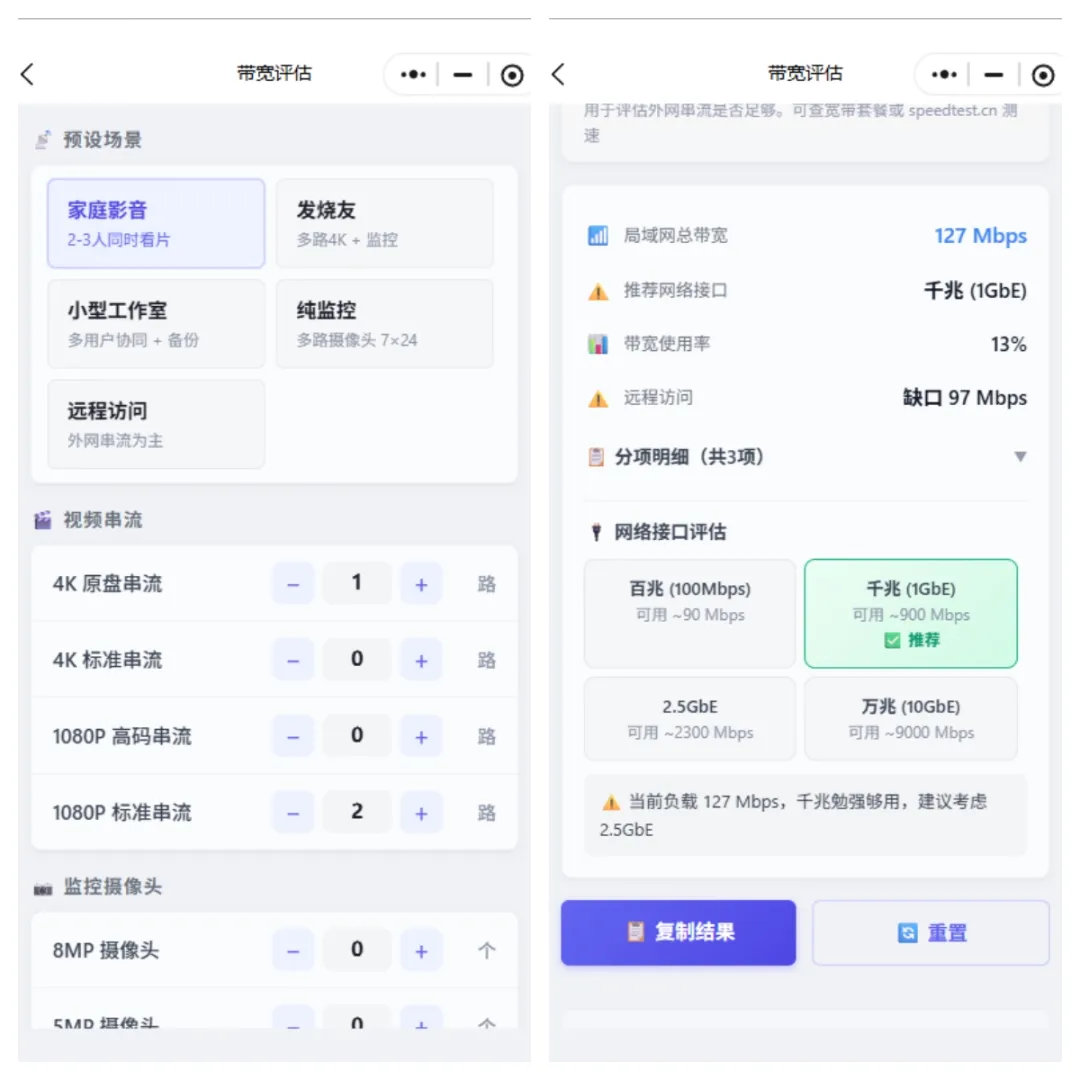
Task: Click the warning icon in load advice note
Action: [611, 802]
